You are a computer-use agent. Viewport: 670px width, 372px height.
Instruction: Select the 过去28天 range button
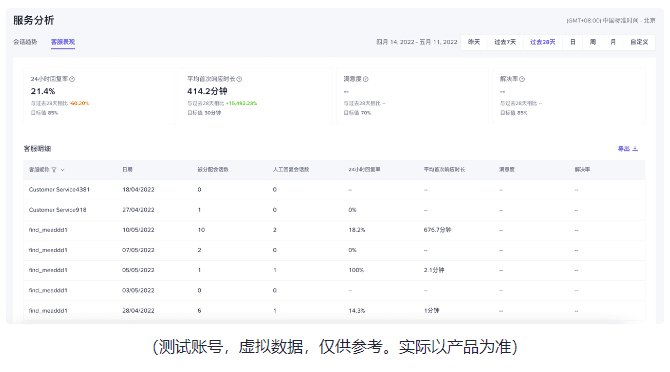[543, 42]
